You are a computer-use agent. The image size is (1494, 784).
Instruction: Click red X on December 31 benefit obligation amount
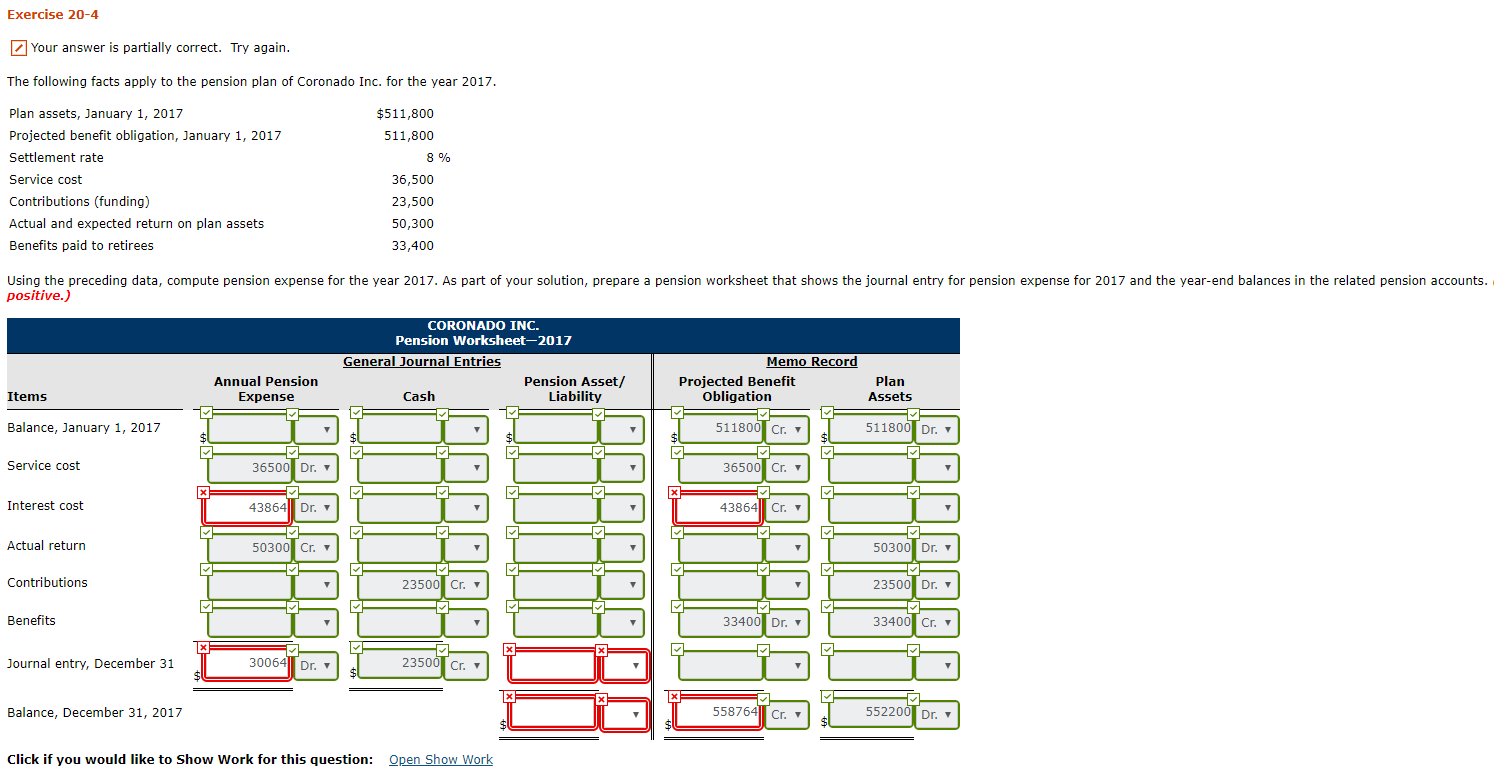coord(675,696)
